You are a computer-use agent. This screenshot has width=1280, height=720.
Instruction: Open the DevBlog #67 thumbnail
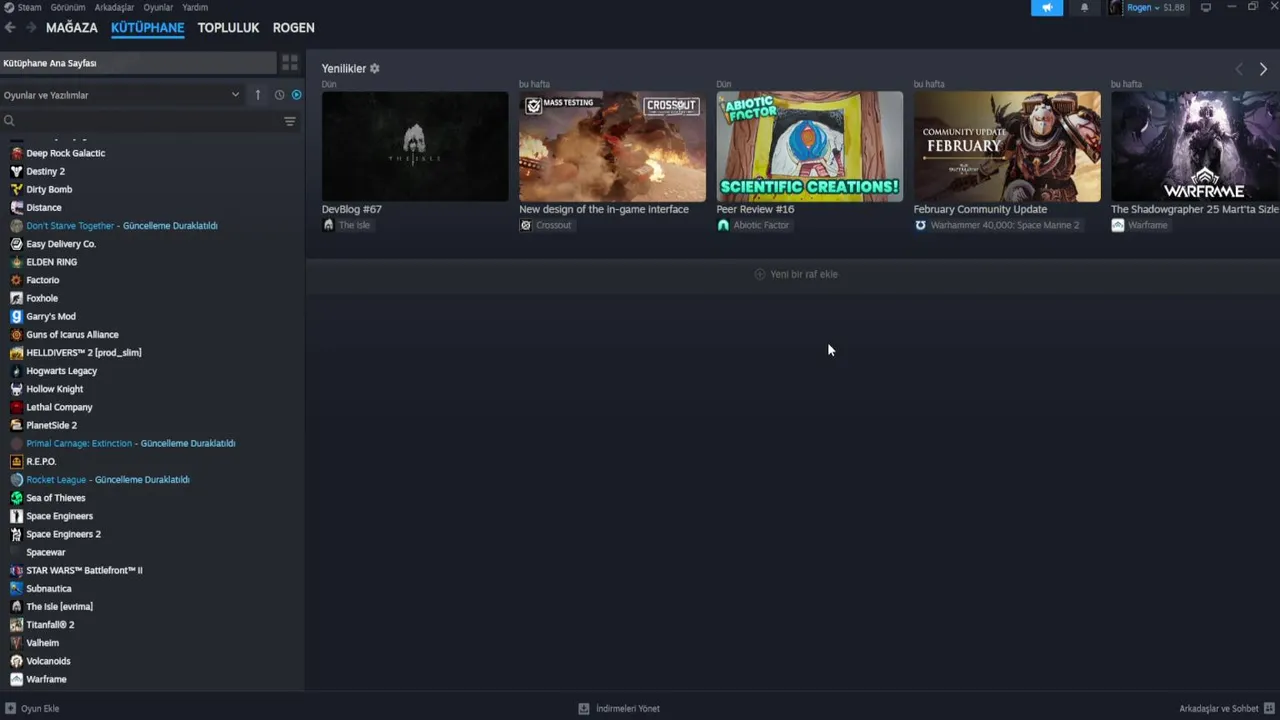[415, 147]
